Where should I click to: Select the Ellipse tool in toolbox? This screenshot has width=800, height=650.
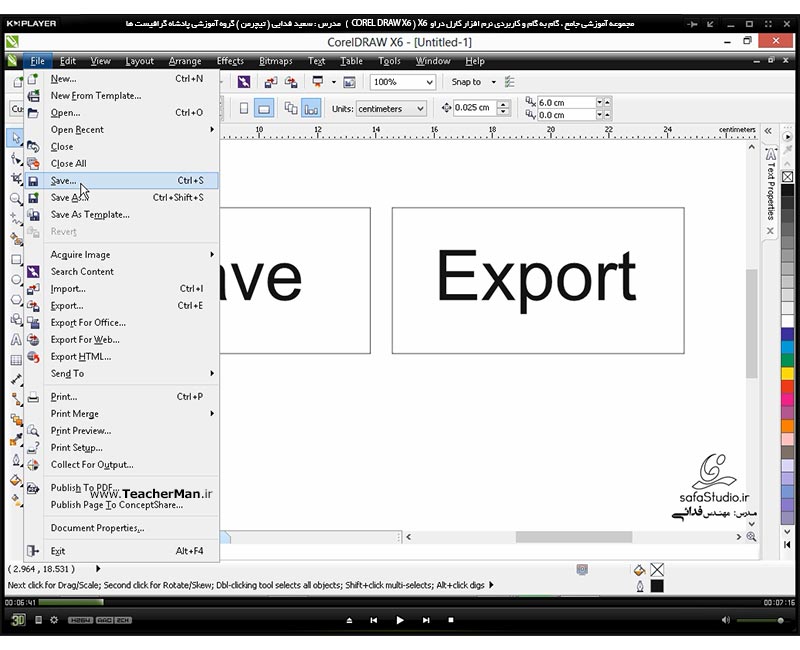click(16, 280)
